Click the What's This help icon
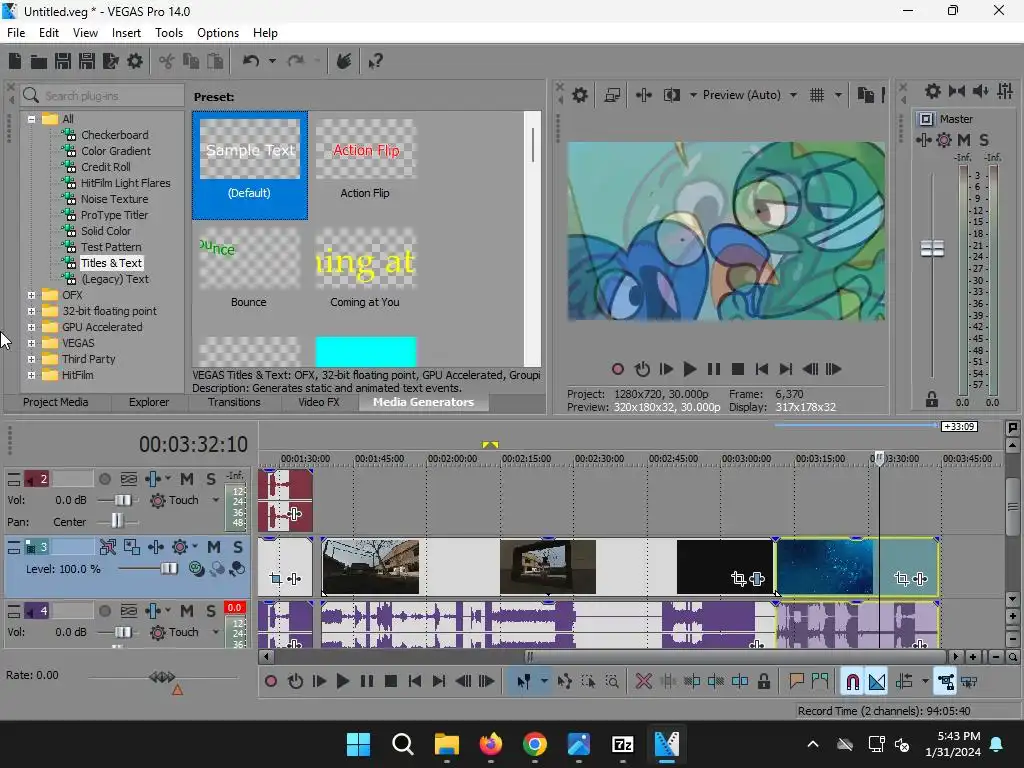Image resolution: width=1024 pixels, height=768 pixels. point(376,61)
